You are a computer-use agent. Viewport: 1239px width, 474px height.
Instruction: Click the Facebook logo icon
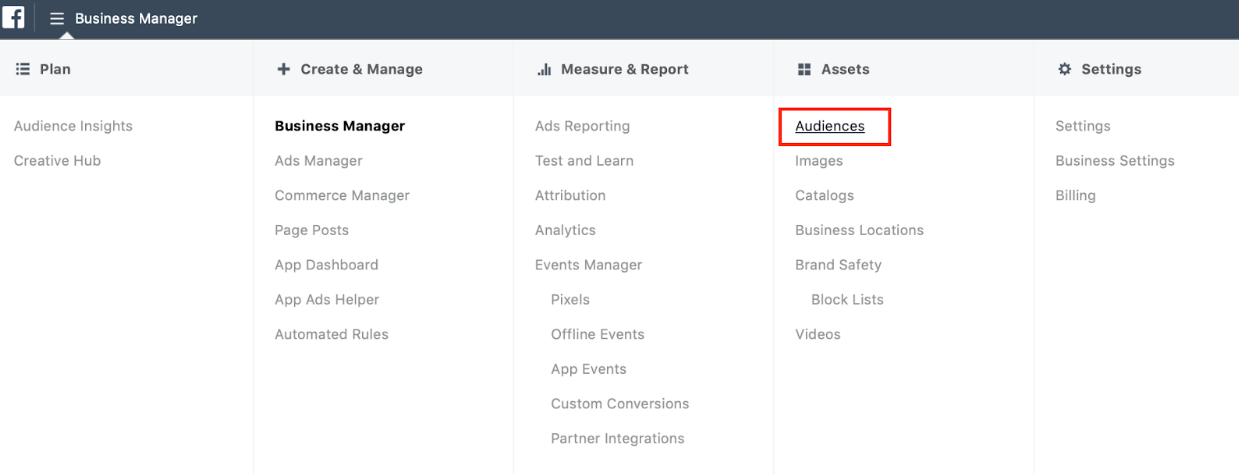(x=13, y=18)
